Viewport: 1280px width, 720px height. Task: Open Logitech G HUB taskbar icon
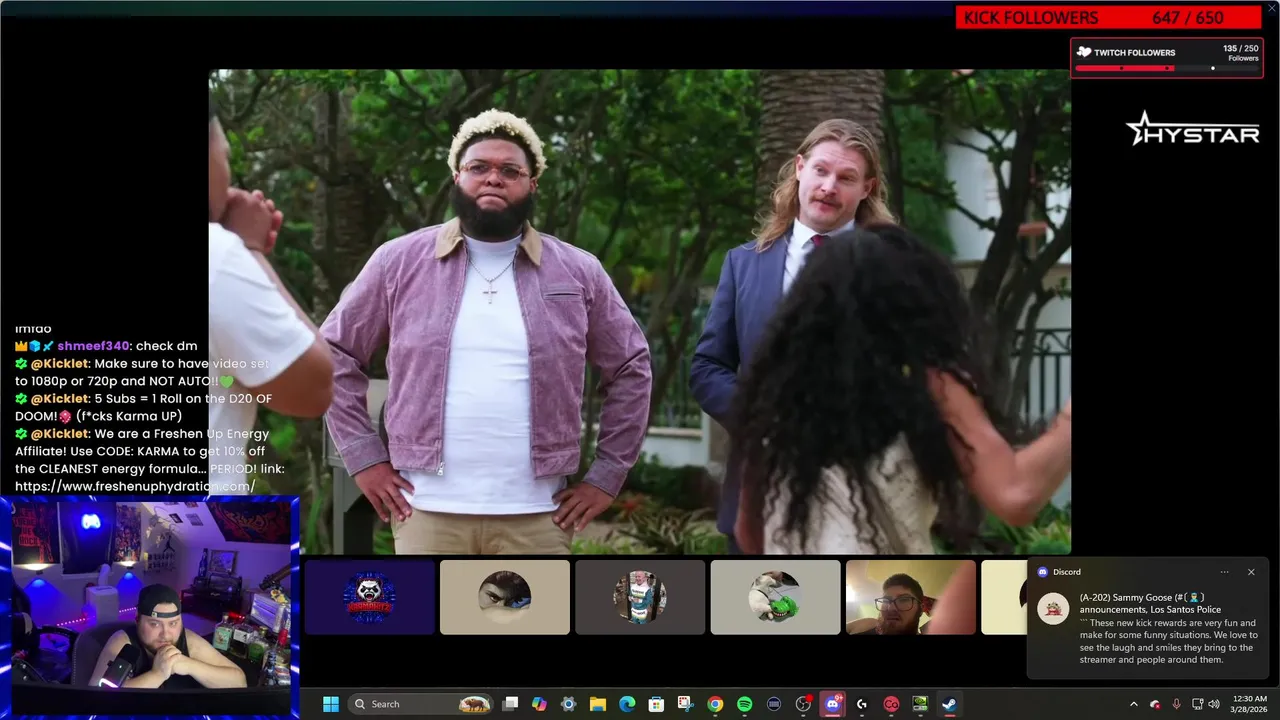(861, 704)
